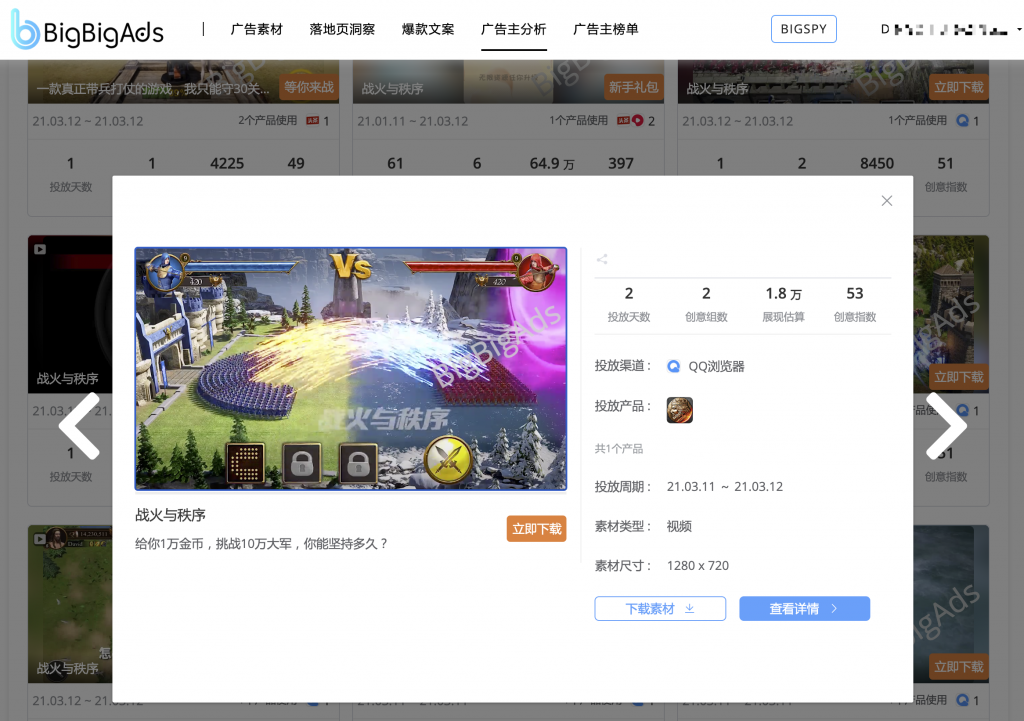
Task: Click 立即下载 badge on bottom-right card
Action: (x=959, y=667)
